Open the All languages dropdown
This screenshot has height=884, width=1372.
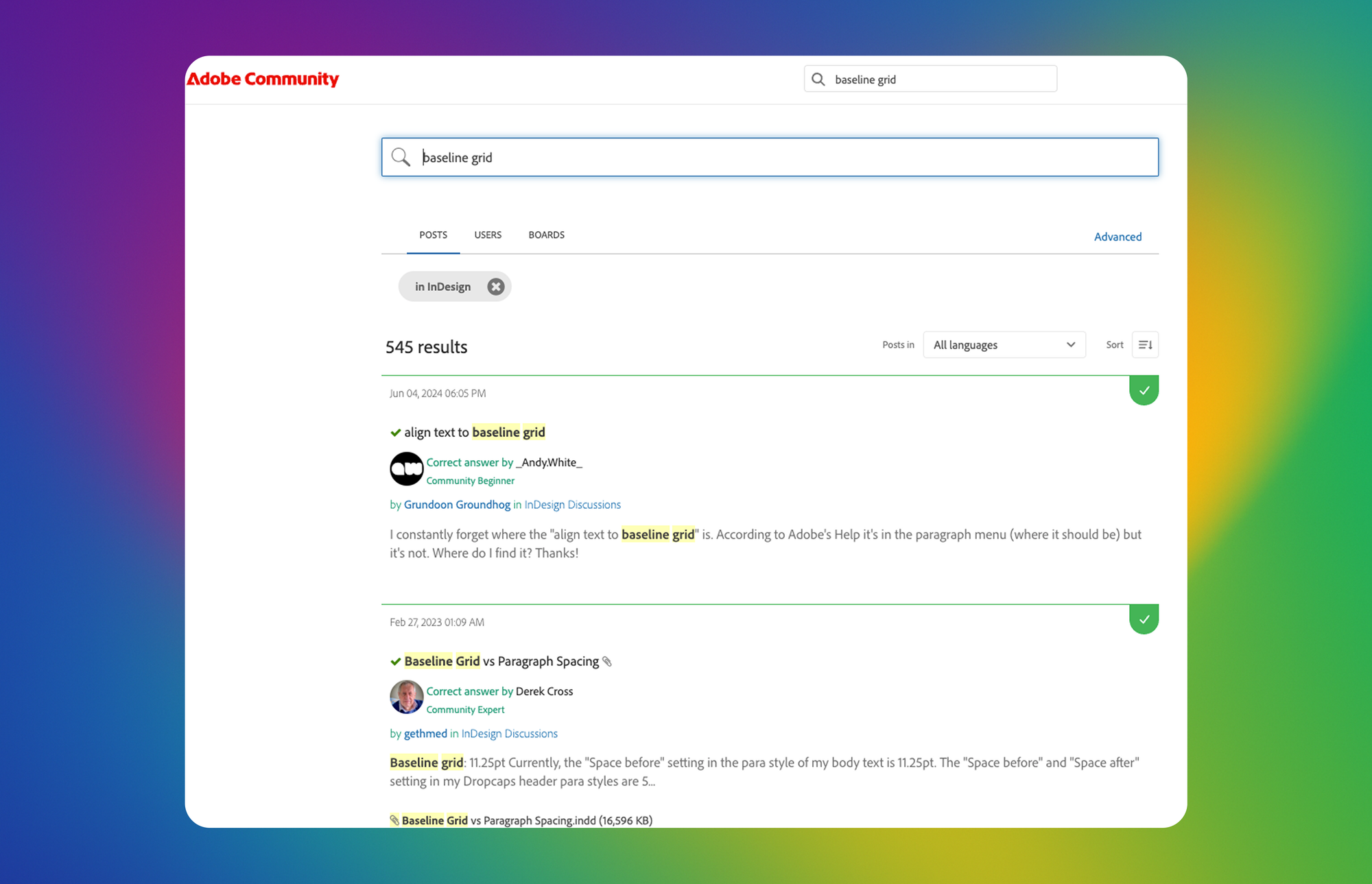(x=1004, y=345)
